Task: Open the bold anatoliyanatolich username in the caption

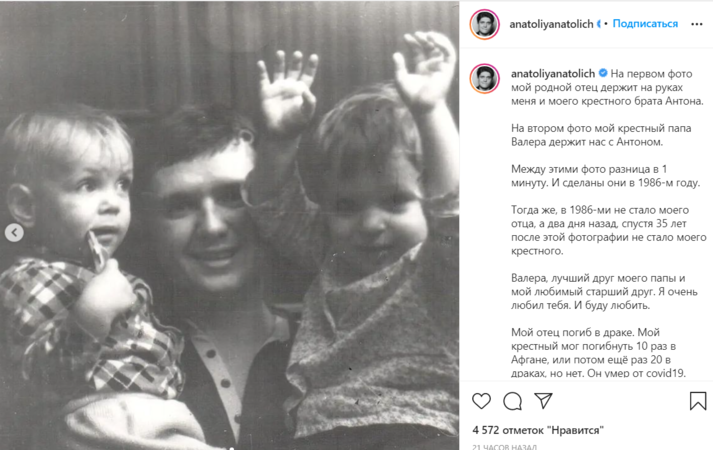Action: [552, 74]
